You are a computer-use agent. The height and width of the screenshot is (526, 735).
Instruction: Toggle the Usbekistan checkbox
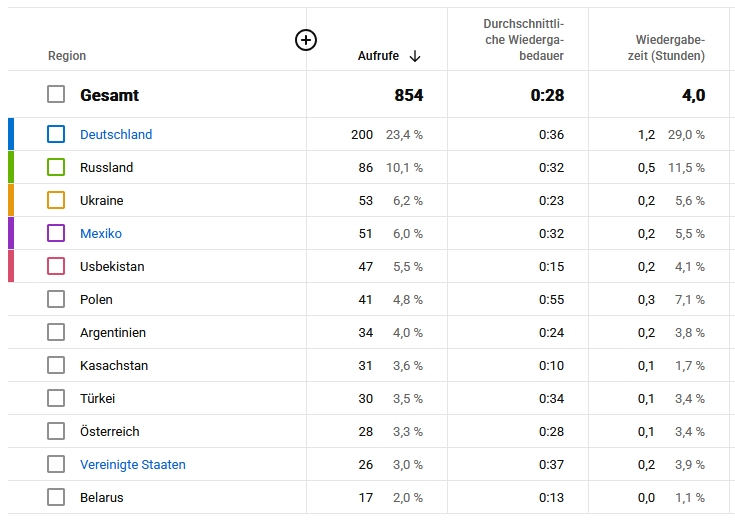pyautogui.click(x=56, y=266)
